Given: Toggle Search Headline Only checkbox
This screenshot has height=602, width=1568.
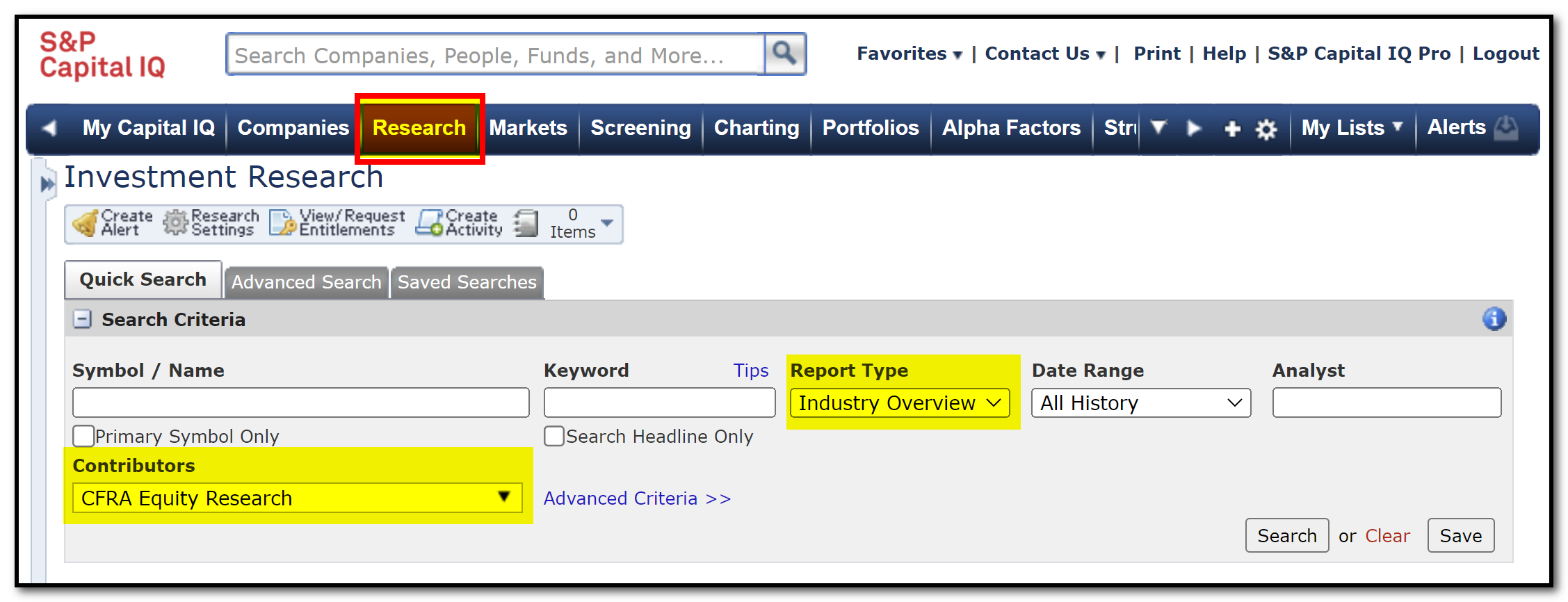Looking at the screenshot, I should tap(554, 436).
